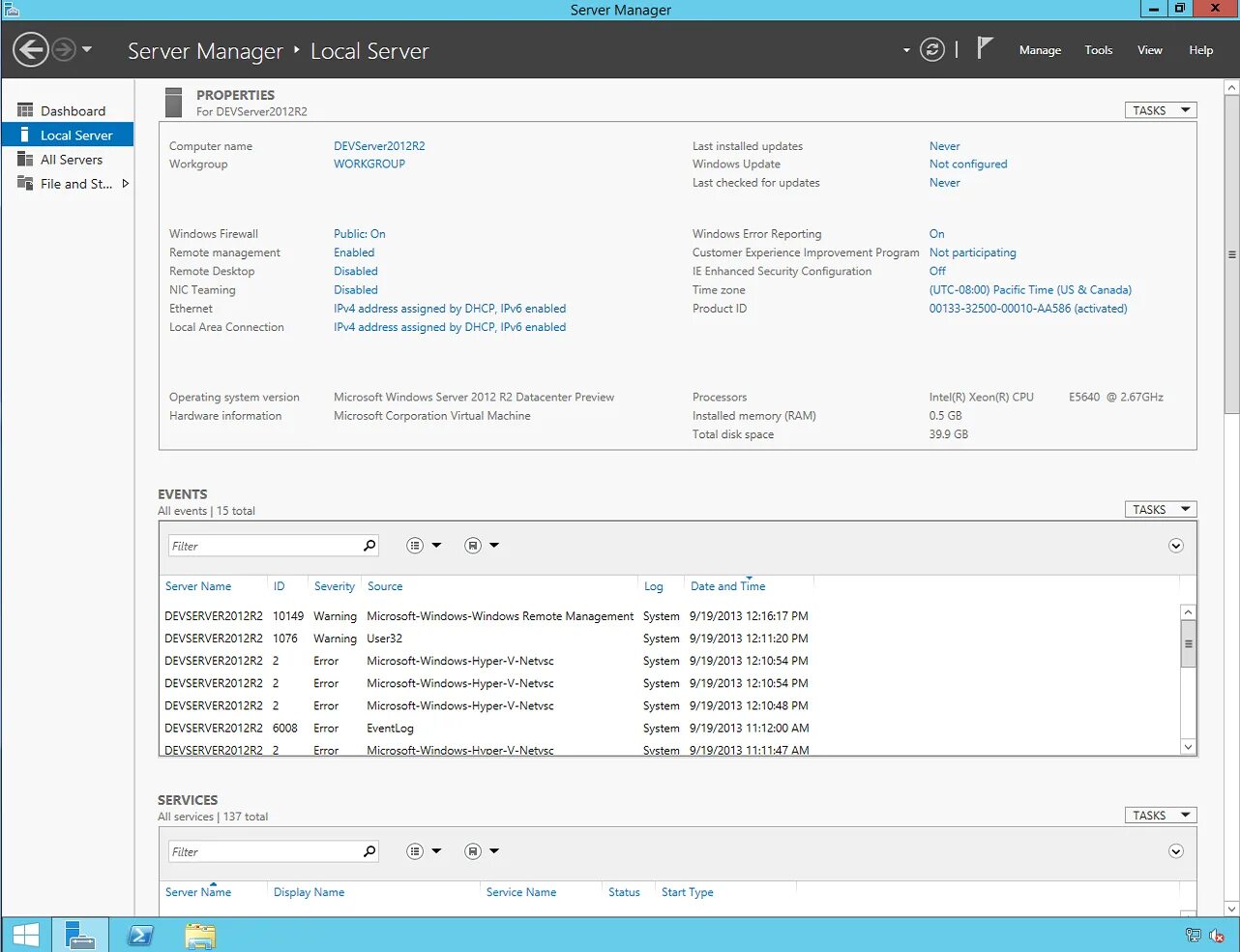The image size is (1240, 952).
Task: Click the Product ID activated link
Action: [x=1028, y=309]
